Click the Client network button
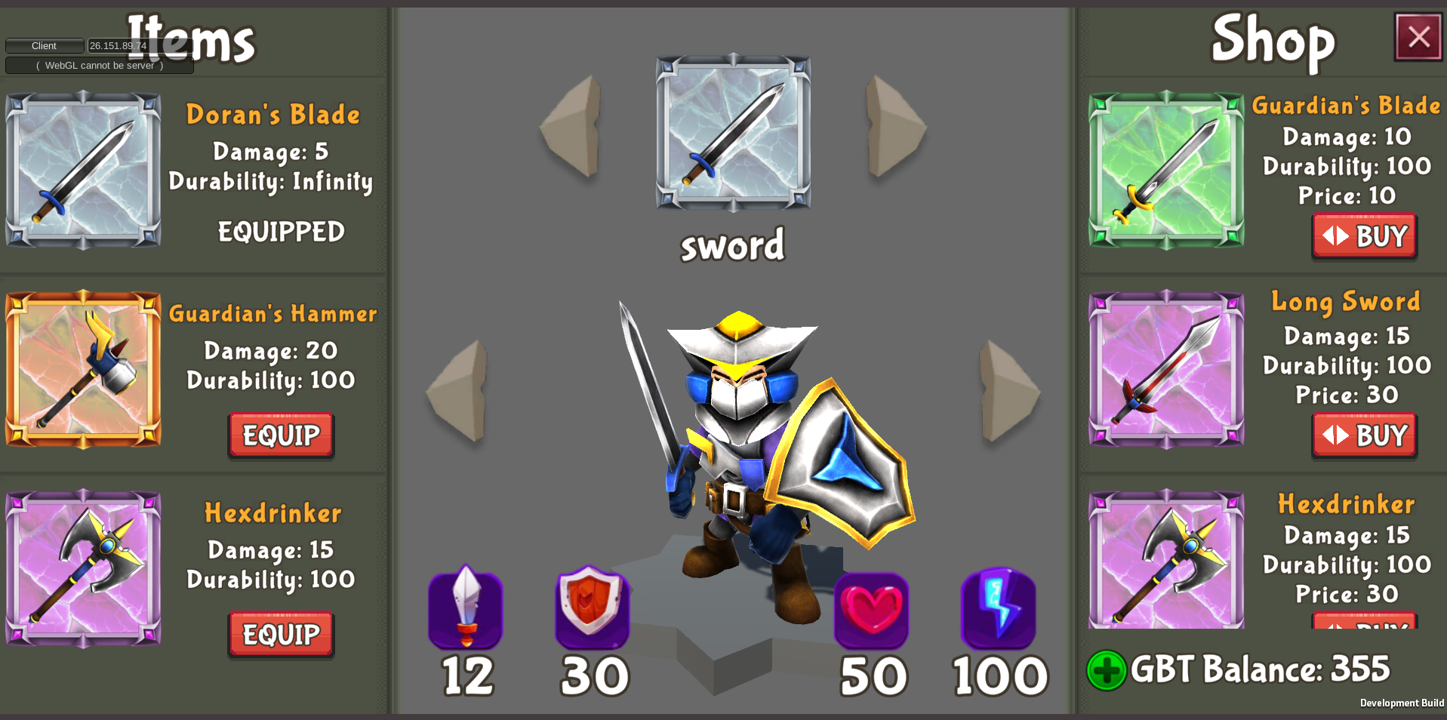This screenshot has width=1447, height=720. pos(44,46)
